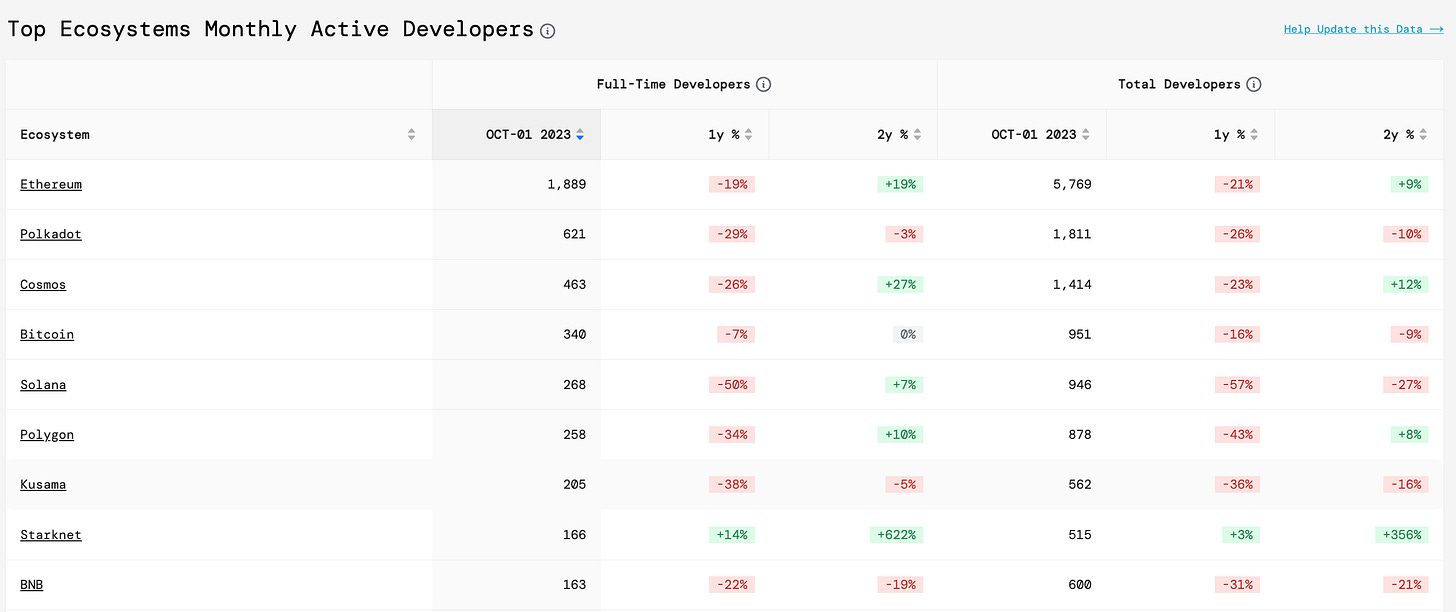Click Kusama total developers 562
The height and width of the screenshot is (612, 1456).
click(1079, 485)
